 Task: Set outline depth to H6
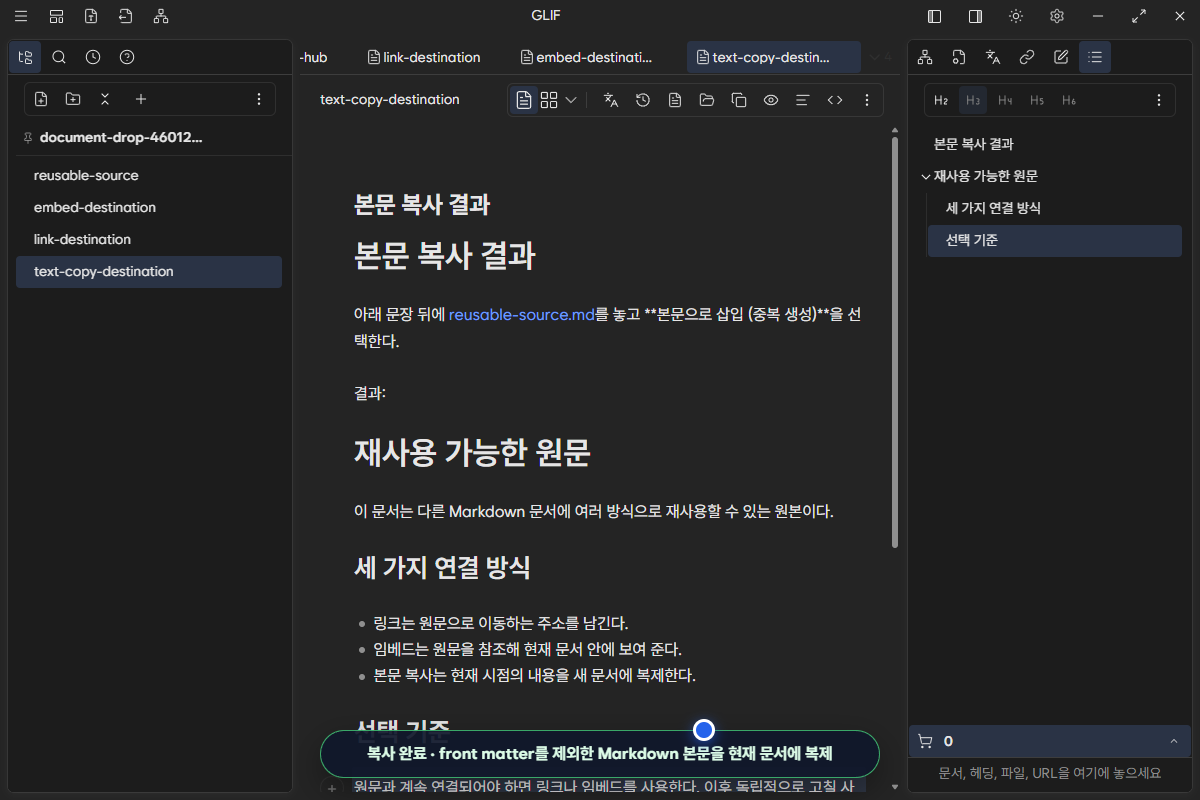point(1069,100)
